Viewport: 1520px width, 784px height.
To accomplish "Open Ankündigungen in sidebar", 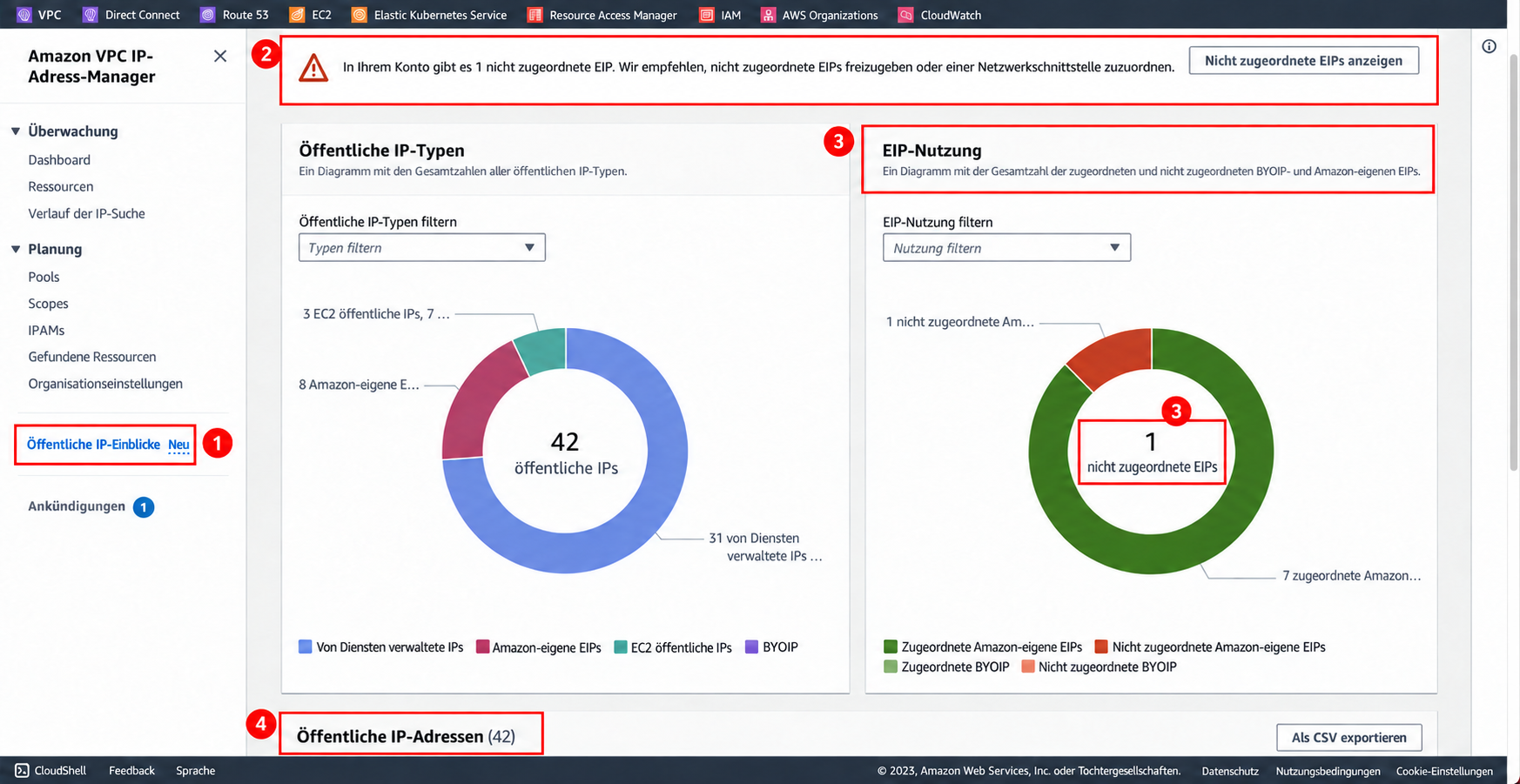I will point(77,506).
